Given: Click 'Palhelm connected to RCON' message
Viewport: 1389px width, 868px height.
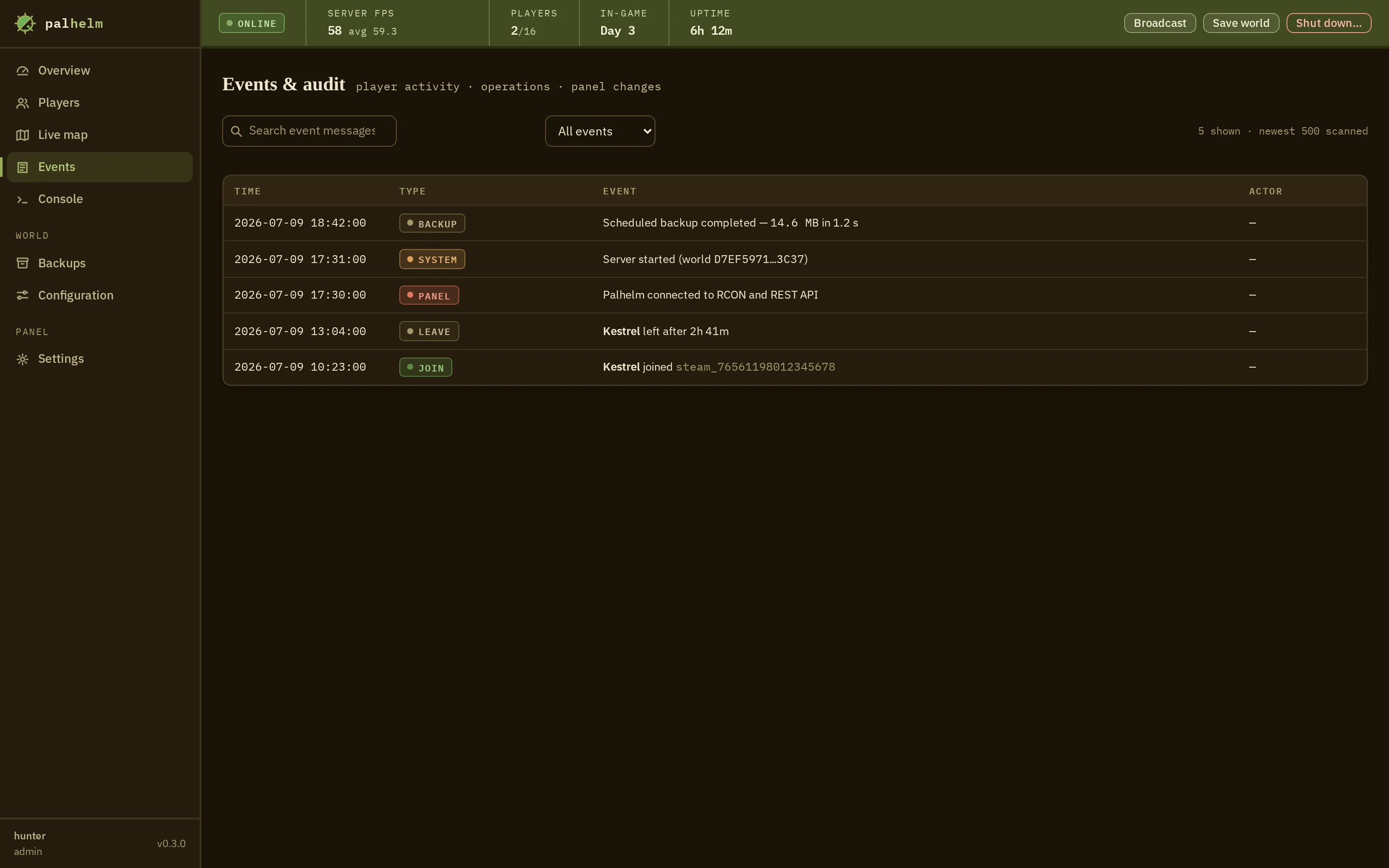Looking at the screenshot, I should (x=710, y=295).
